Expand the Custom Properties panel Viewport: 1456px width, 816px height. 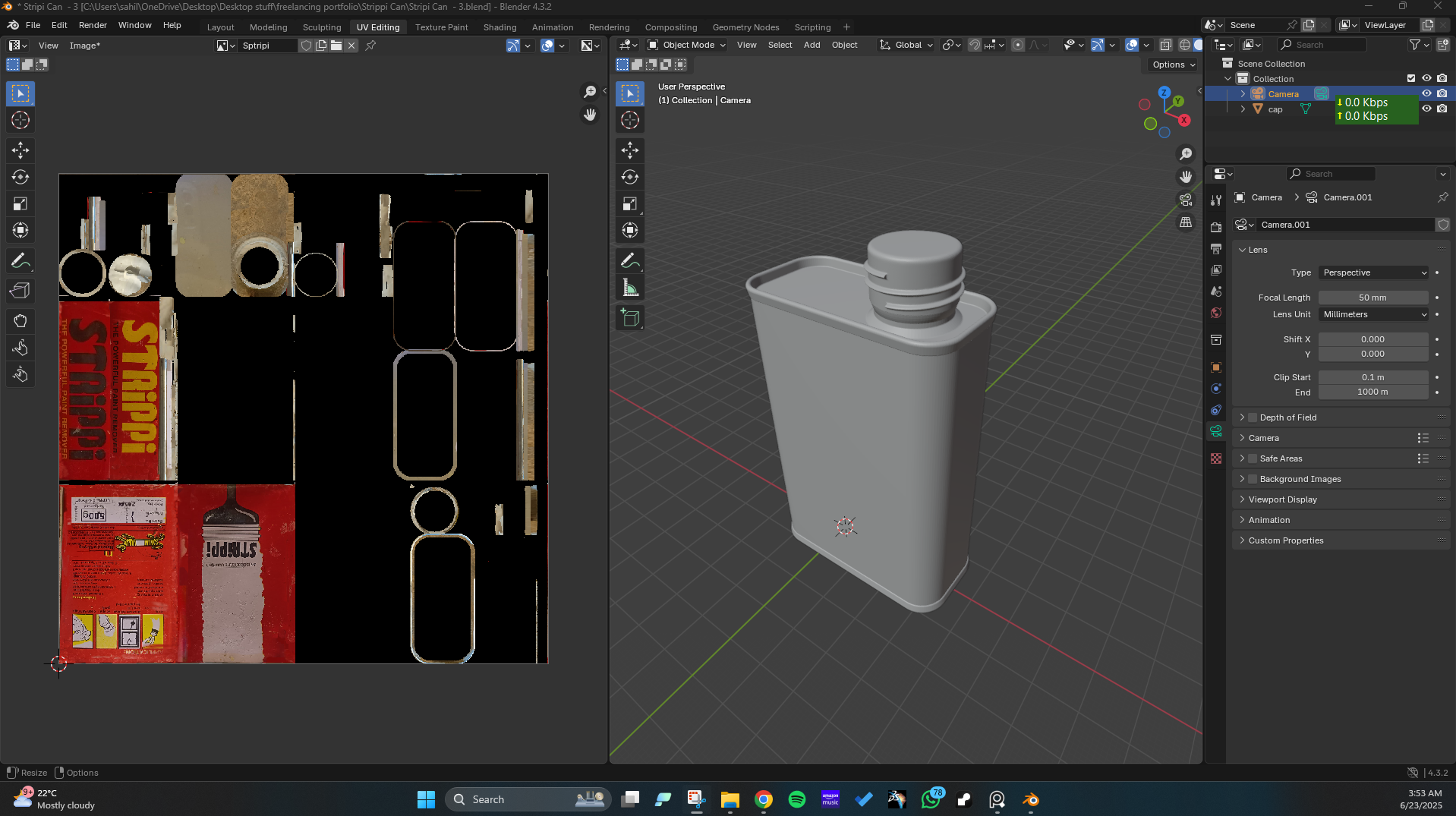1285,540
